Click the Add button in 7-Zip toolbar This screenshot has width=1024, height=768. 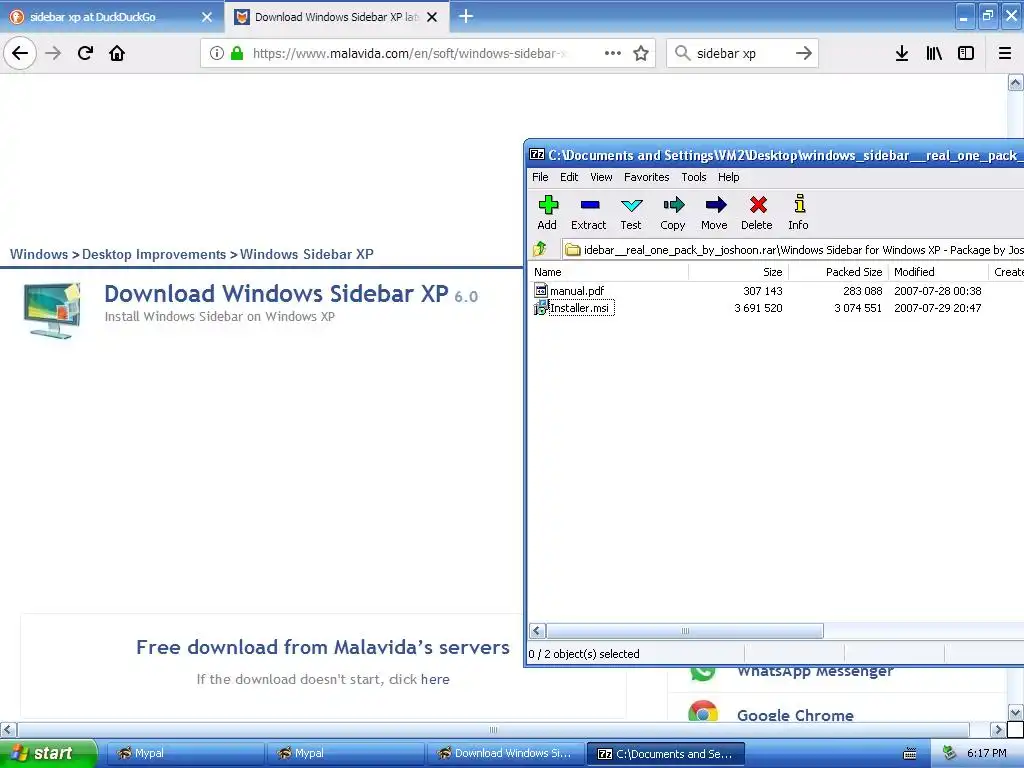click(547, 213)
